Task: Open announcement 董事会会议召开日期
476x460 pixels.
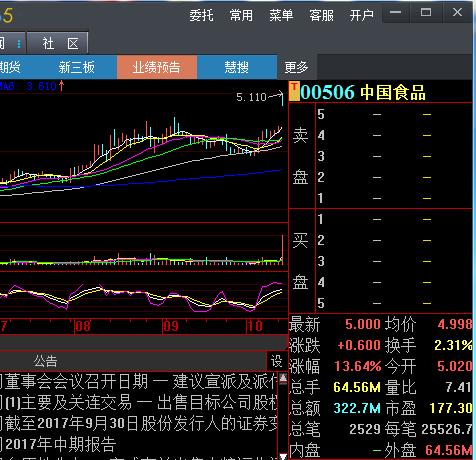Action: coord(139,381)
